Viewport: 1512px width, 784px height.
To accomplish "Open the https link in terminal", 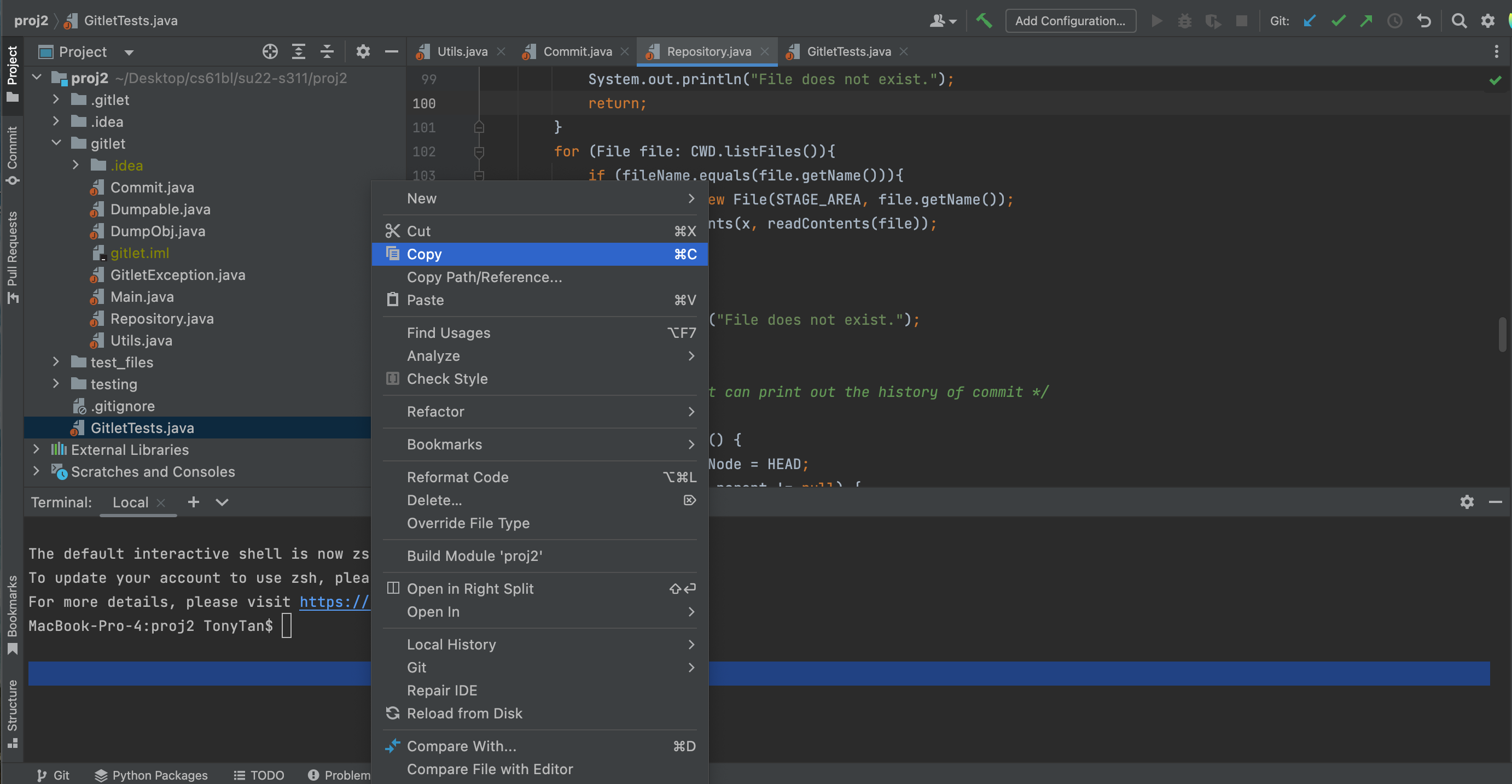I will click(334, 601).
